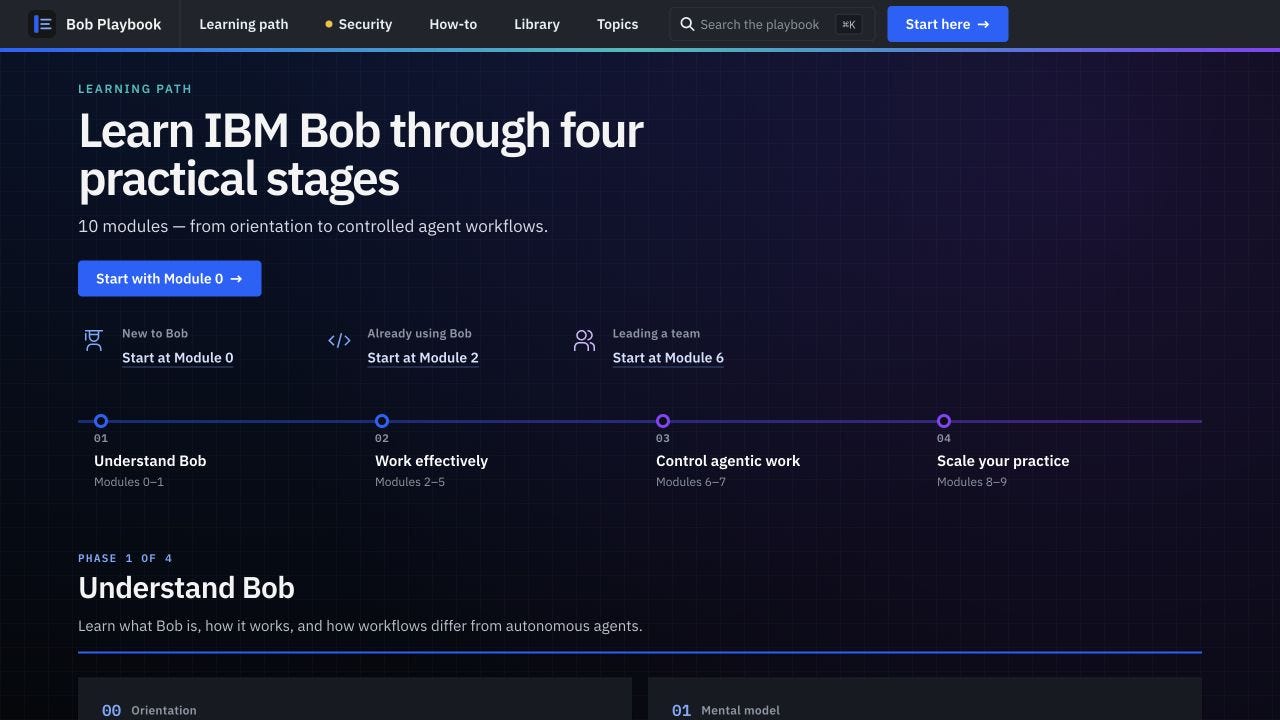Click the ⌘K shortcut badge
The image size is (1280, 720).
coord(848,24)
